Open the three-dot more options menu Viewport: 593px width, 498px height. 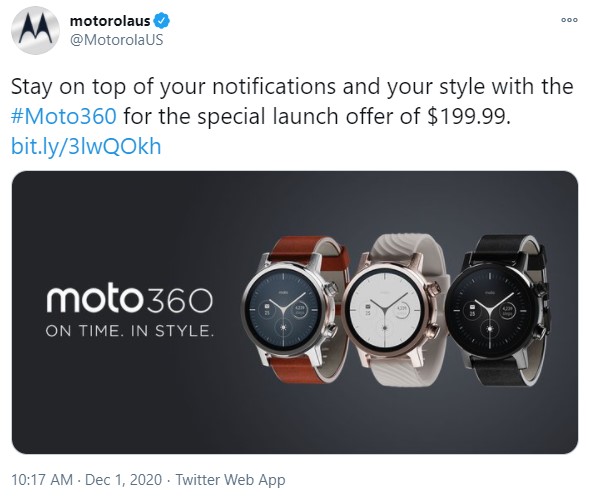[569, 20]
